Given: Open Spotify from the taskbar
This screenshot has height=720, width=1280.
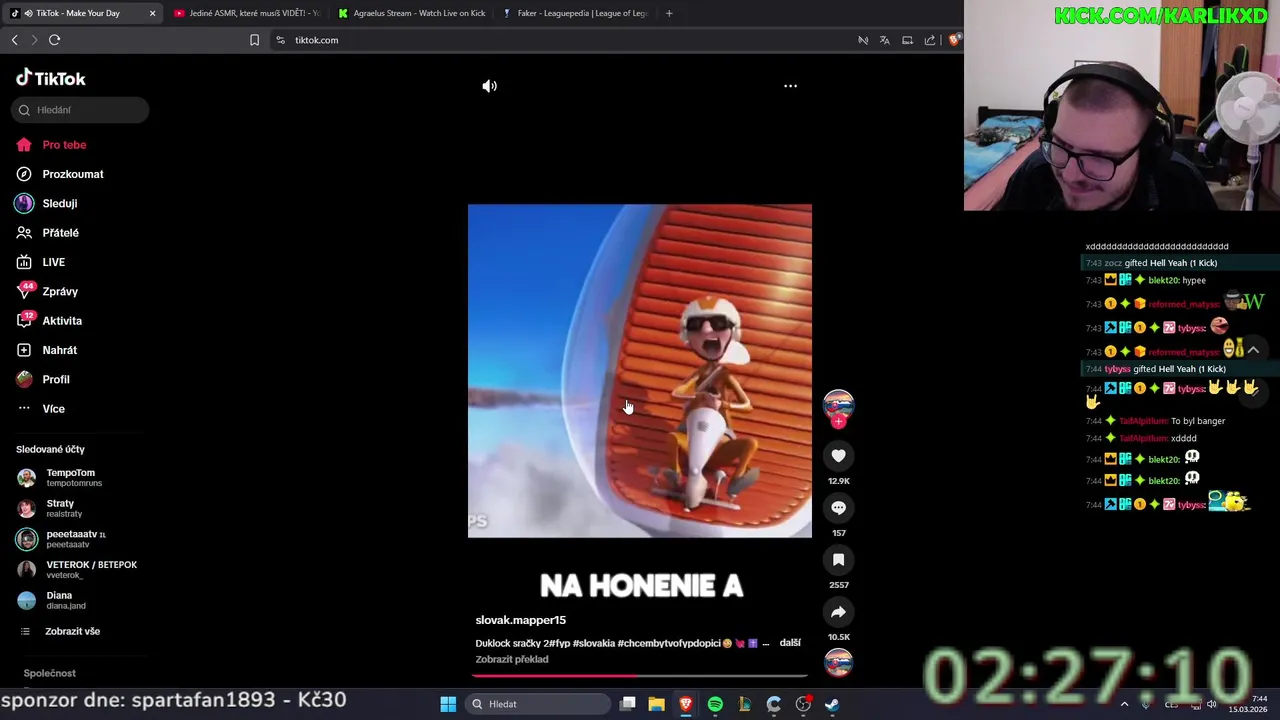Looking at the screenshot, I should pos(715,704).
